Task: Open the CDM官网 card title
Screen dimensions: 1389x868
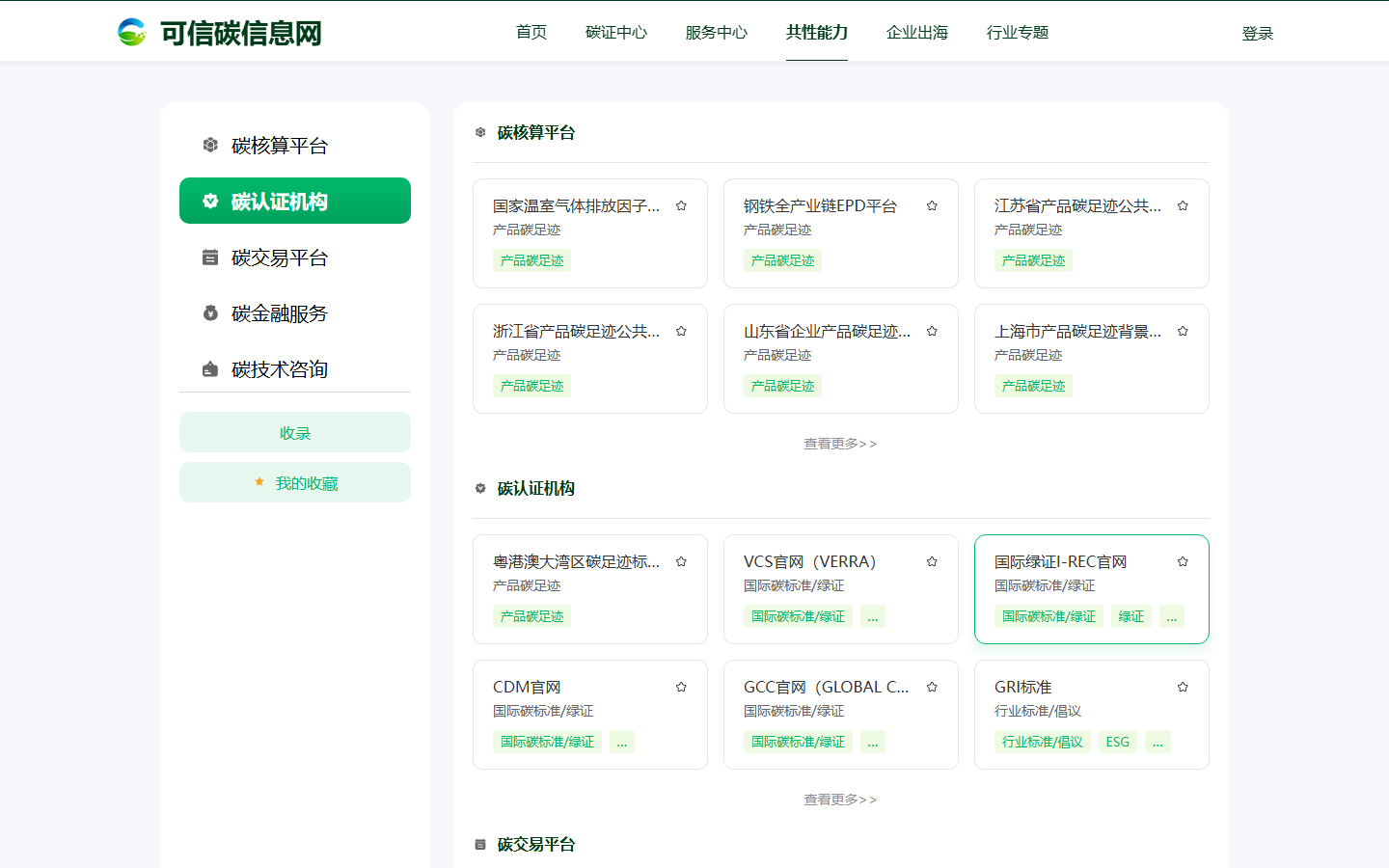Action: pyautogui.click(x=527, y=687)
